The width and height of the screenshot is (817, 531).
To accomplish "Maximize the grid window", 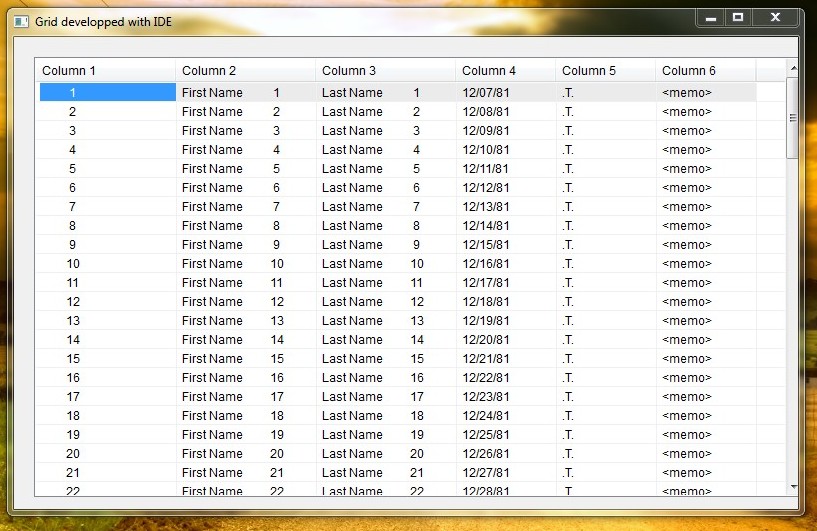I will coord(738,17).
